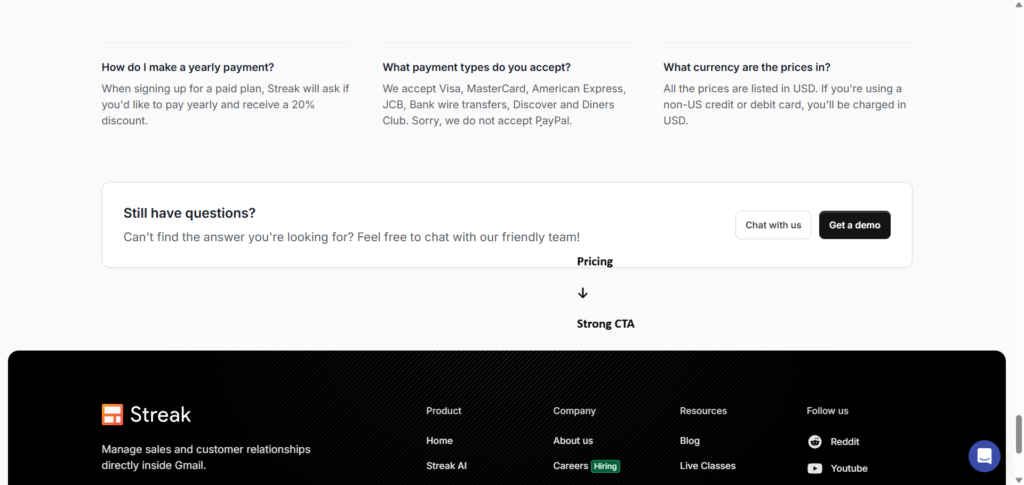Open the Home footer link
The image size is (1024, 485).
pyautogui.click(x=440, y=441)
